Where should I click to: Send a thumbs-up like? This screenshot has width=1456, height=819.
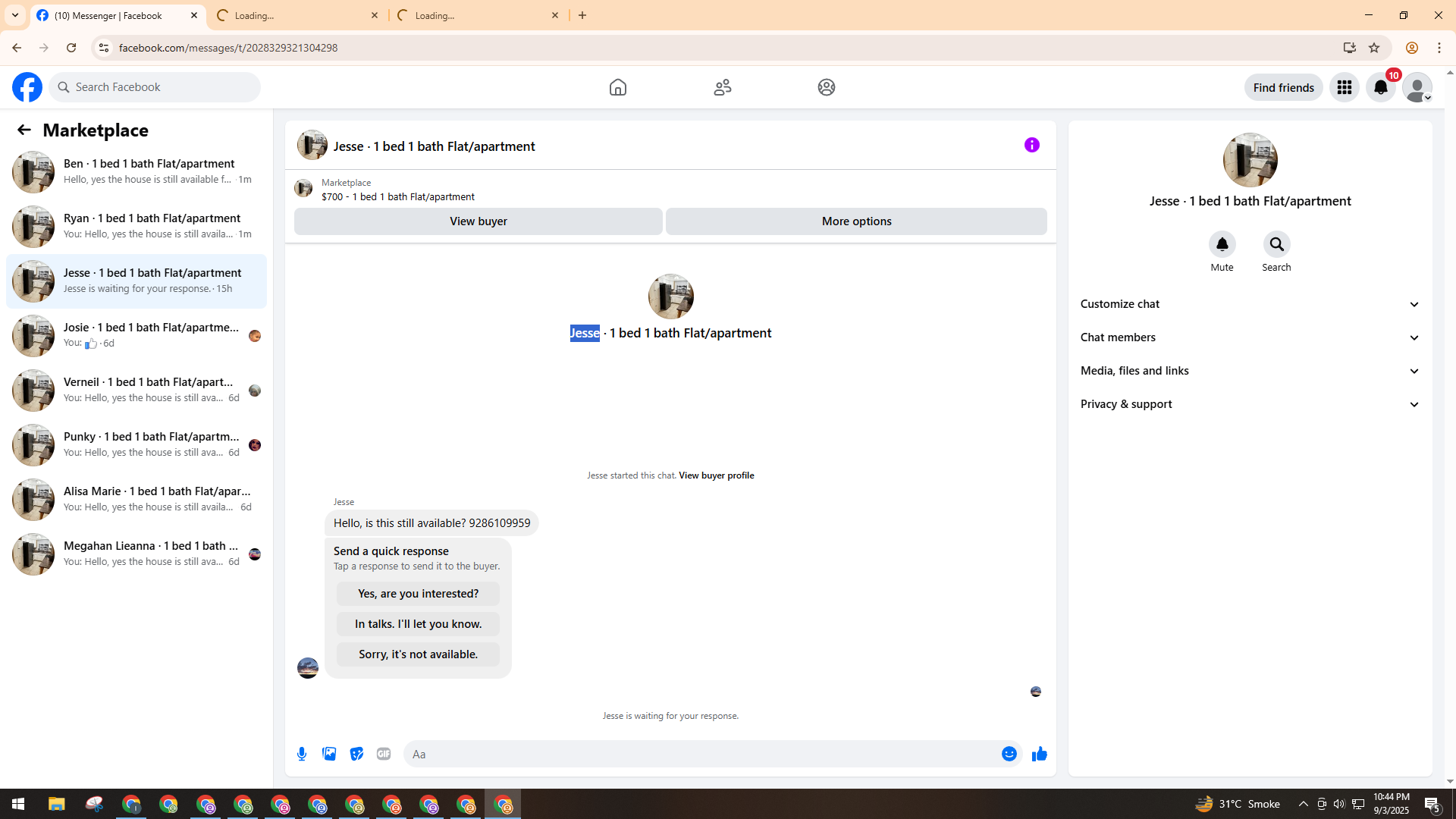[1040, 754]
